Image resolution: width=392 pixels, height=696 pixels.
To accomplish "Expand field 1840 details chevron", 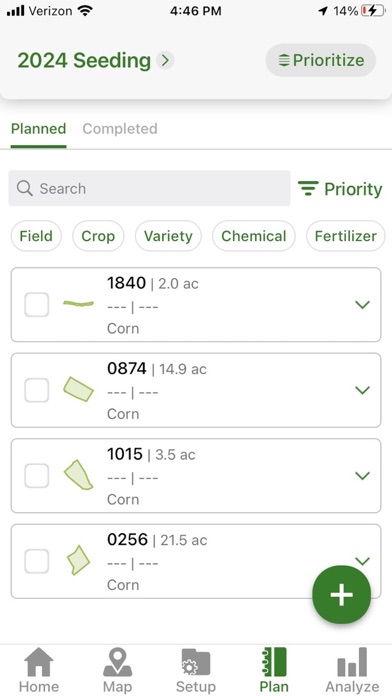I will (x=363, y=304).
